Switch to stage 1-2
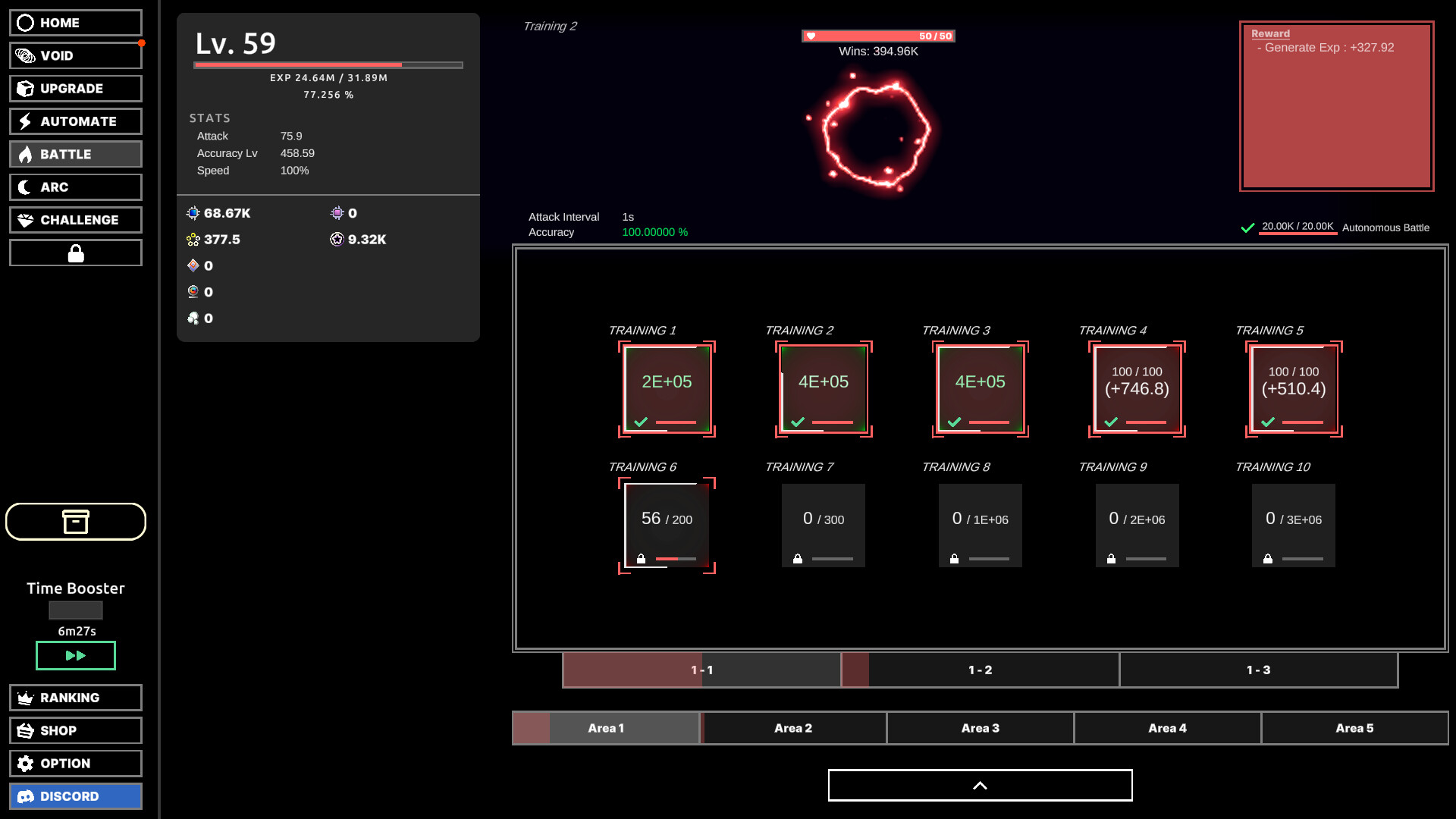 (979, 670)
